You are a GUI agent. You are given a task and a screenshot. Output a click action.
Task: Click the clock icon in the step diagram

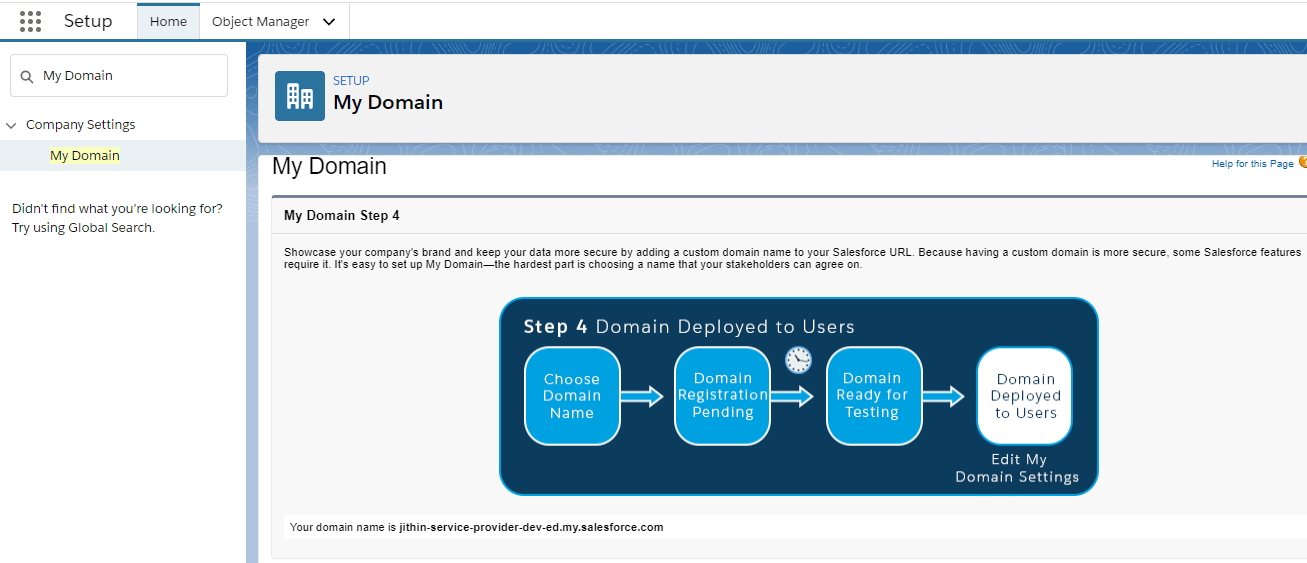point(798,360)
